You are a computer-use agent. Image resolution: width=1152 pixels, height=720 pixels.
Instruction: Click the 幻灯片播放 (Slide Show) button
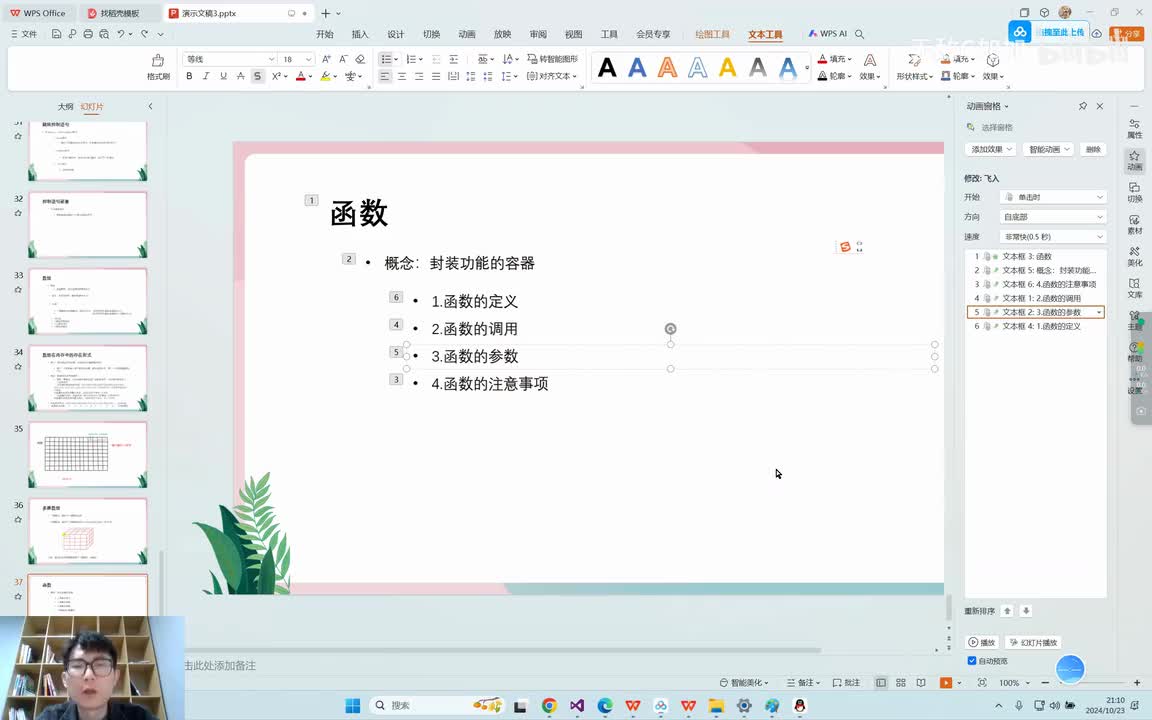[1033, 642]
